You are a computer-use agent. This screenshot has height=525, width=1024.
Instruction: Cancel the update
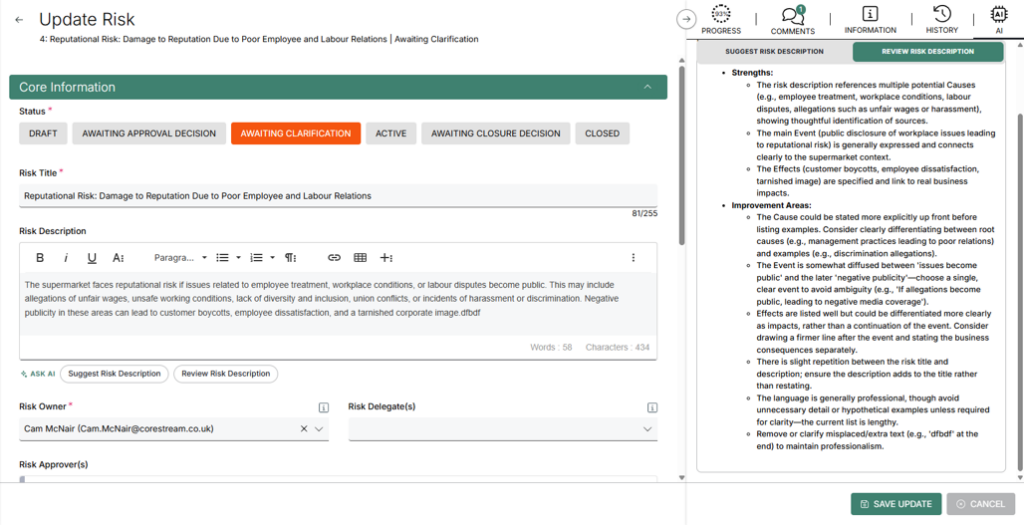tap(980, 504)
